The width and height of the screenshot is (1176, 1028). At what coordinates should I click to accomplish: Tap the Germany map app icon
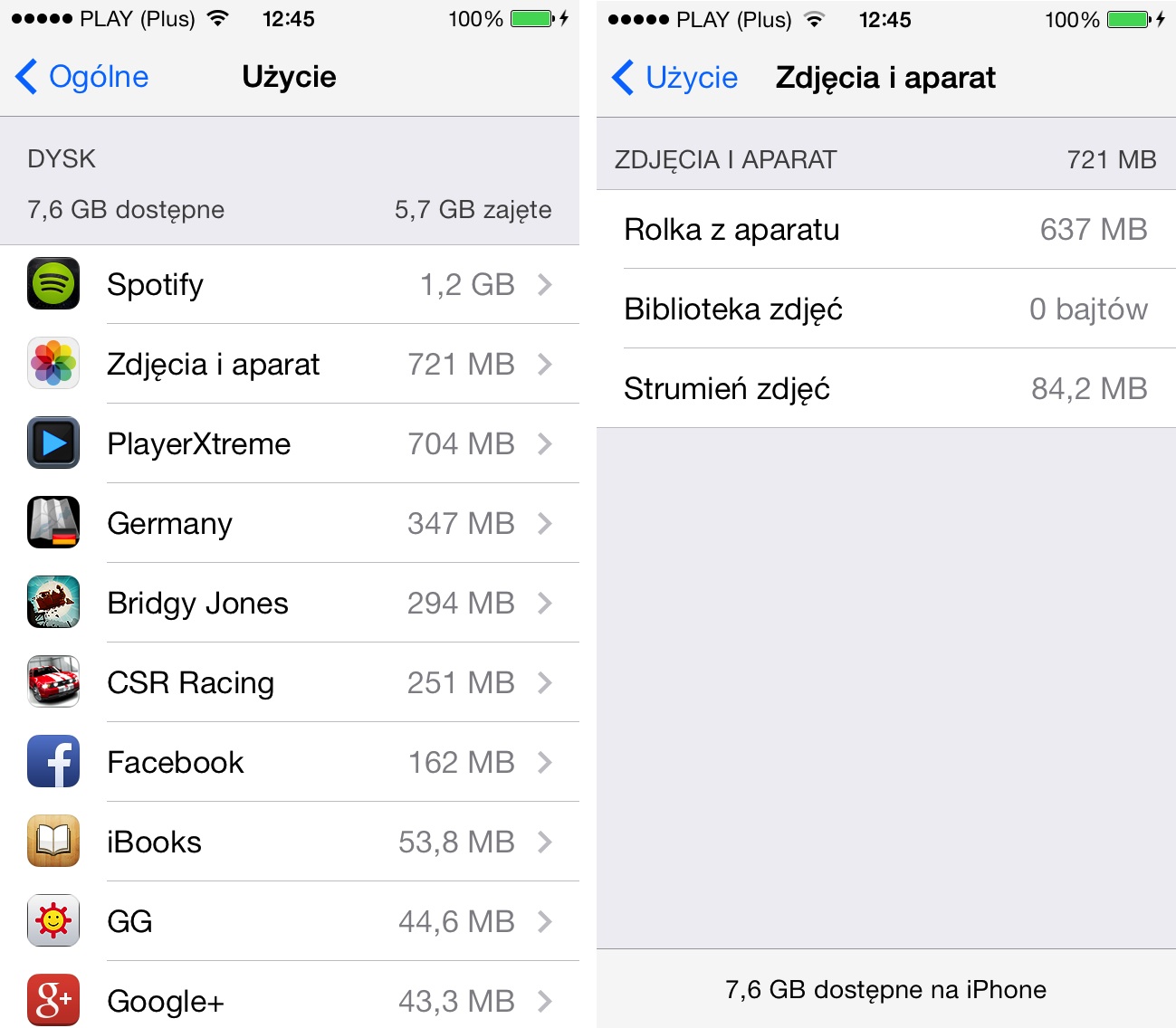53,523
